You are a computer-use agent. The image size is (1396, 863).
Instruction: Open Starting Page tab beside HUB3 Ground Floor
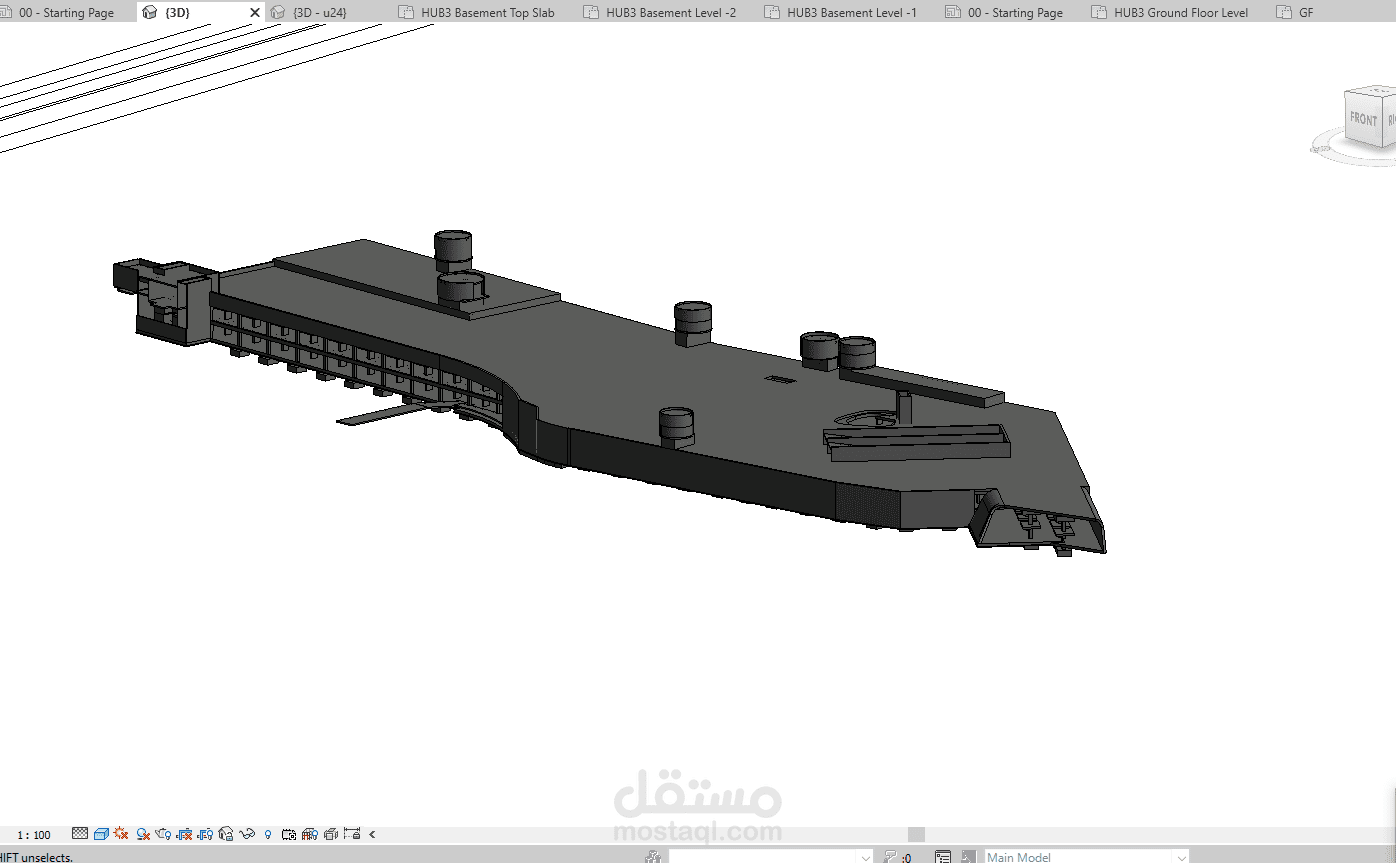(1003, 13)
